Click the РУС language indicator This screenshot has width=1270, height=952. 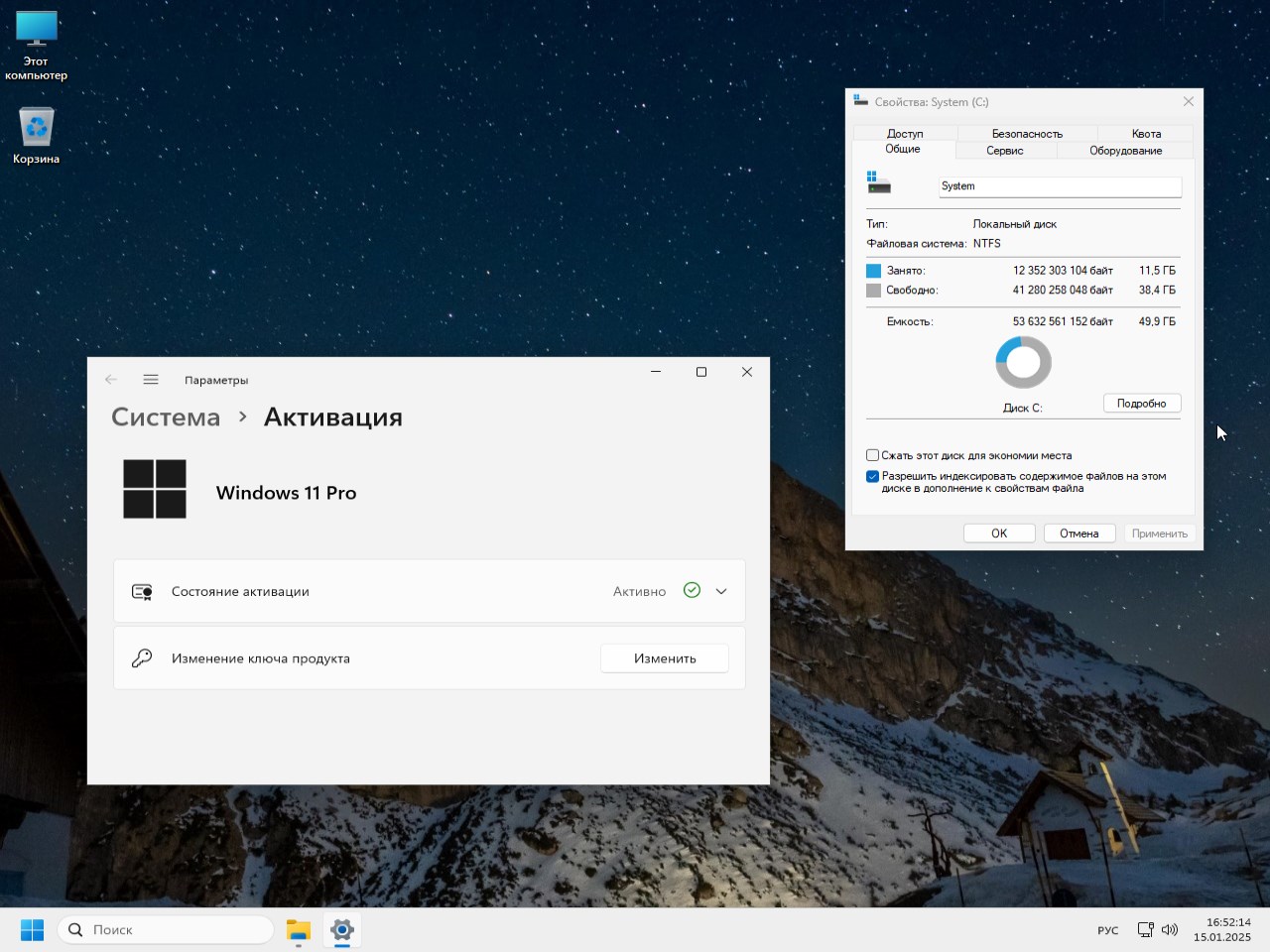(1107, 930)
